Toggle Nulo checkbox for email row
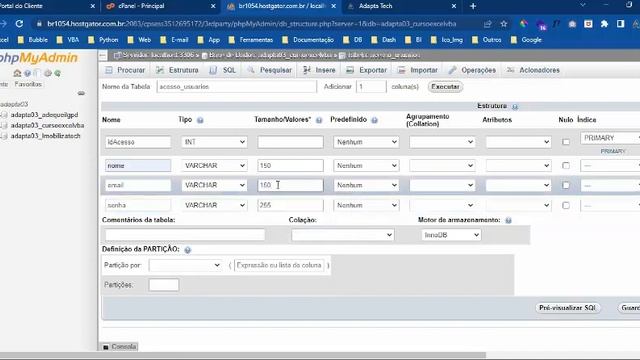Viewport: 640px width, 360px height. pos(566,185)
